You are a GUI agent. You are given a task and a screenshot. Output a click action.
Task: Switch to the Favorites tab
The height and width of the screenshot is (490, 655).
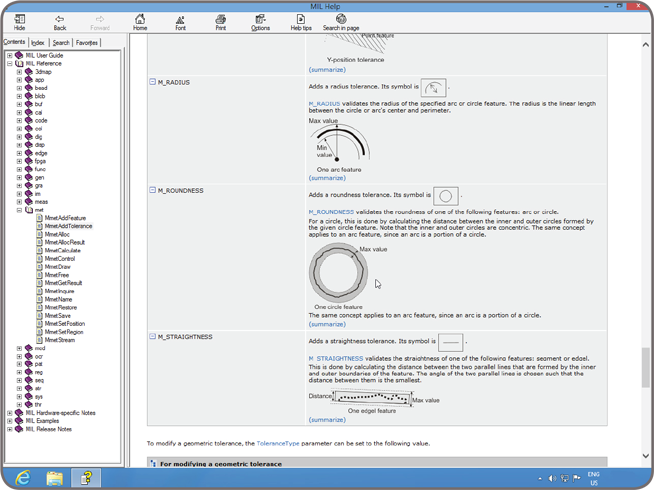[87, 43]
